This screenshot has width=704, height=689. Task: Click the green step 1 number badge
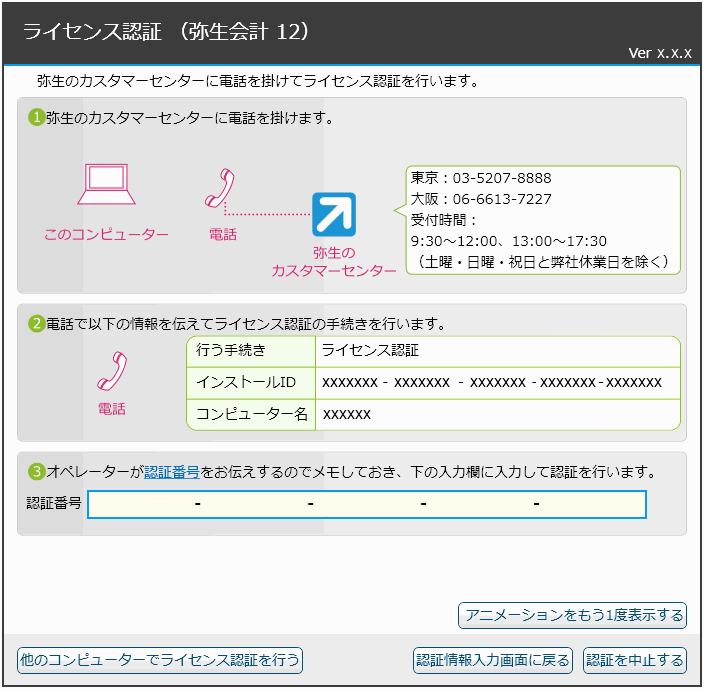click(x=36, y=118)
